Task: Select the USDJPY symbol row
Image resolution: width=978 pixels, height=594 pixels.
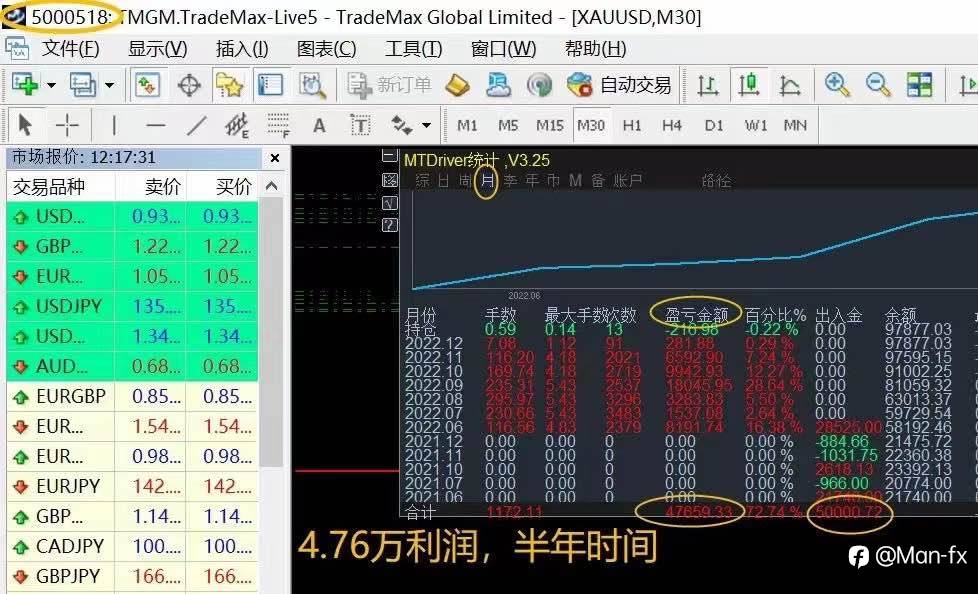Action: (x=132, y=306)
